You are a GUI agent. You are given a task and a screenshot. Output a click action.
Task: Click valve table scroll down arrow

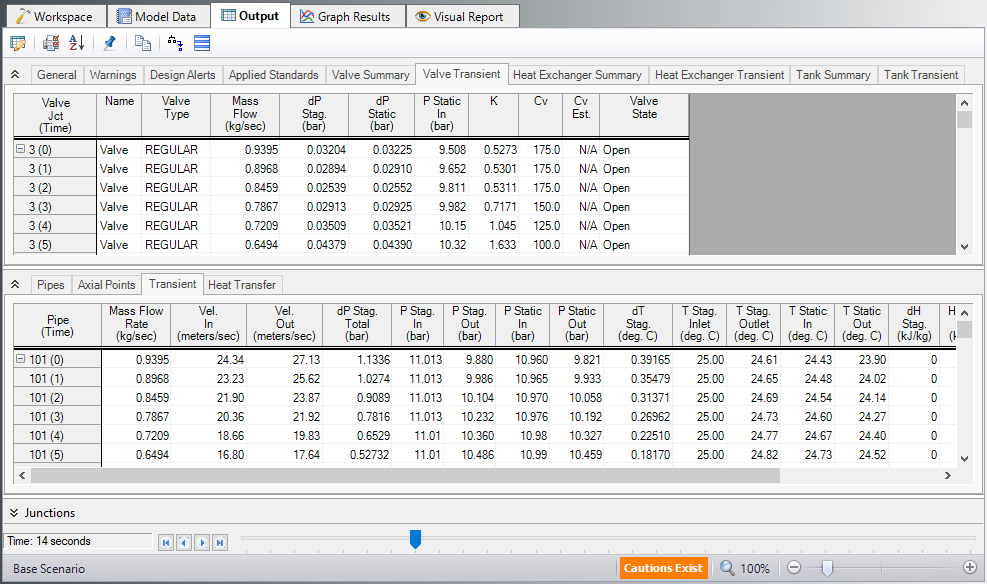[964, 247]
